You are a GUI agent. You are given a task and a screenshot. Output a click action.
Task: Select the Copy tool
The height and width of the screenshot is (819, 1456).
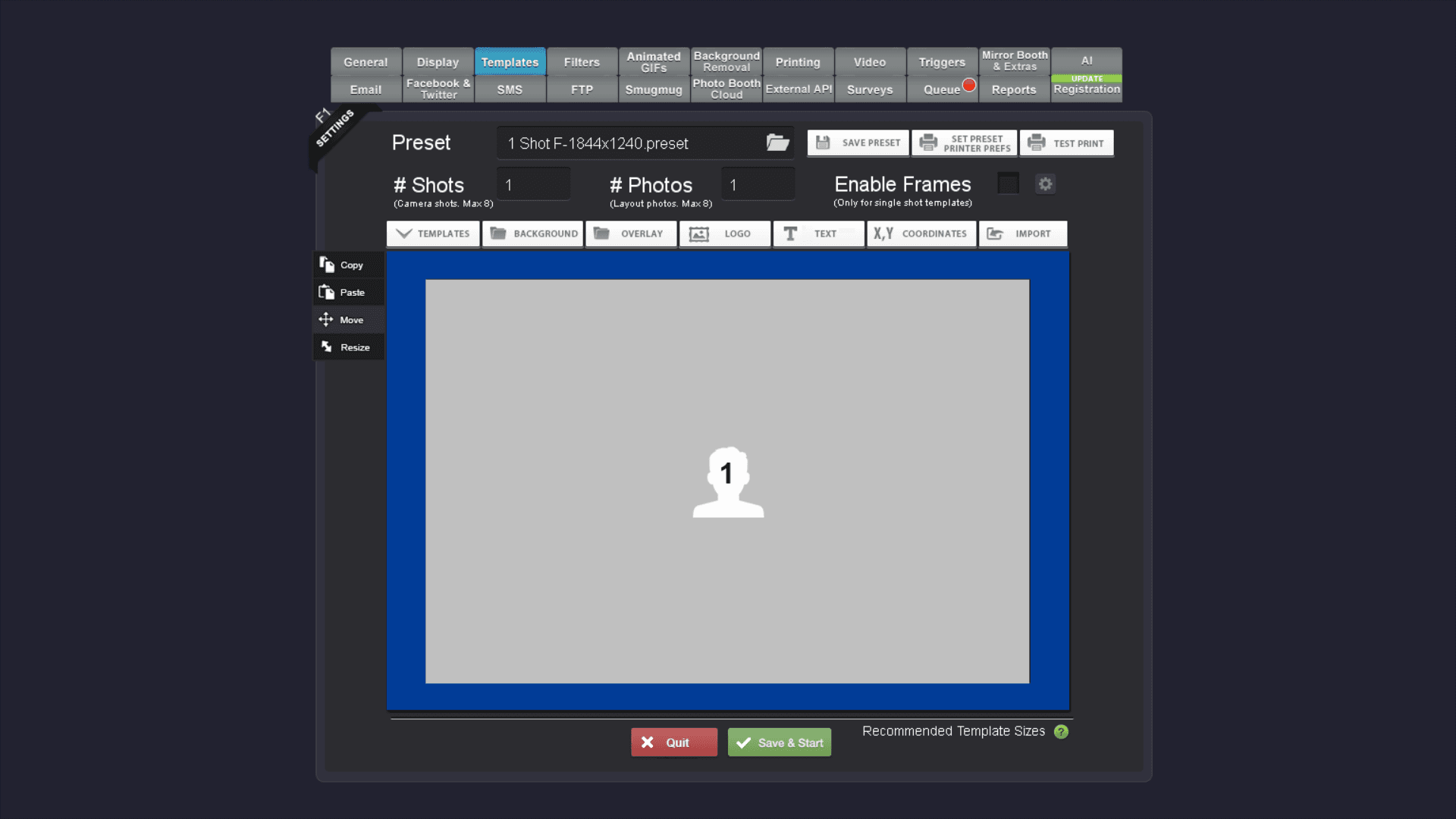pos(348,265)
